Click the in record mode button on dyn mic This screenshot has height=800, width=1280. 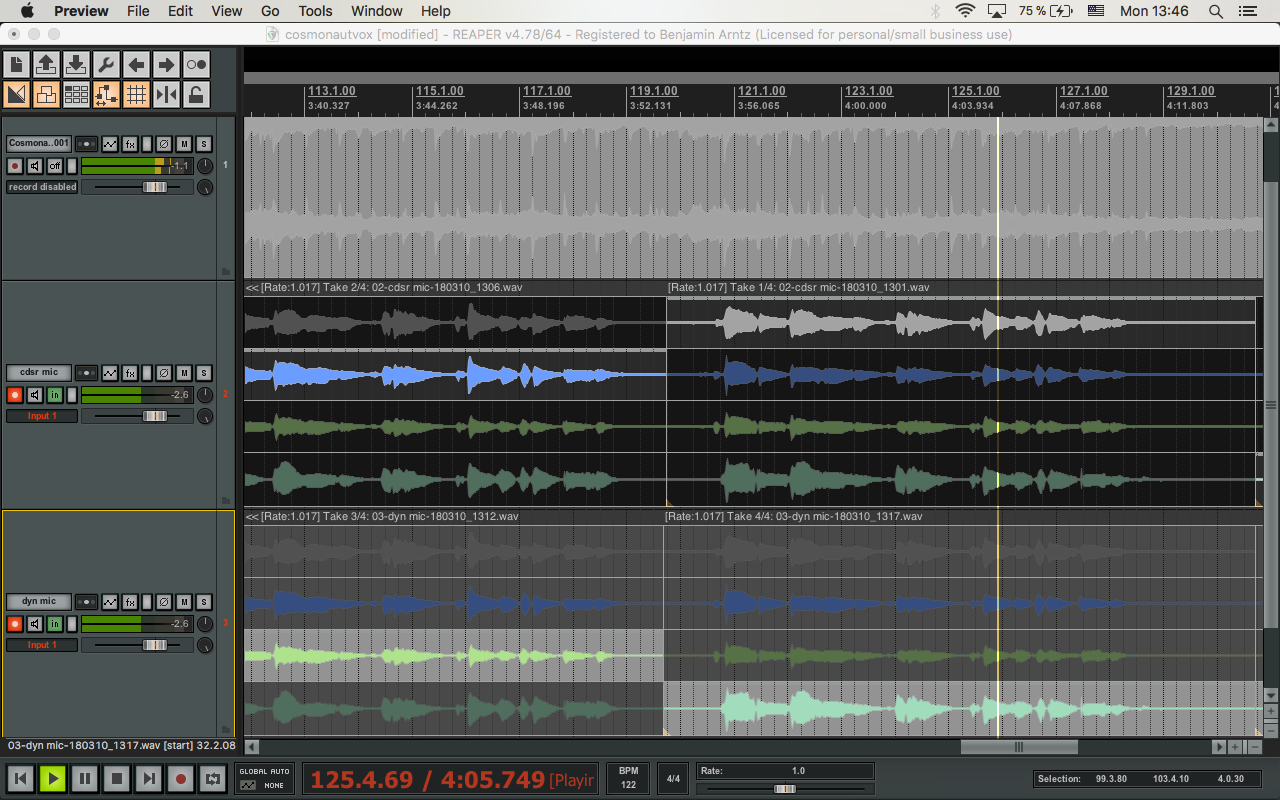(55, 624)
